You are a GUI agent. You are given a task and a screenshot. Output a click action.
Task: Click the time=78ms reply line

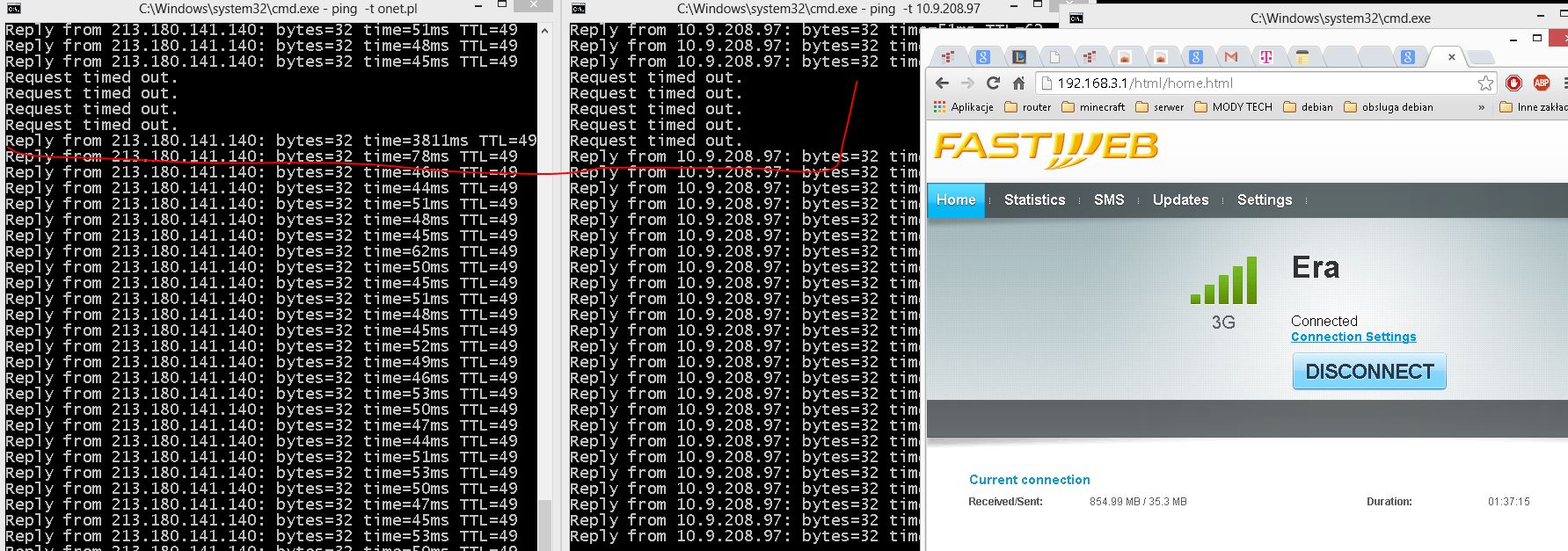261,156
